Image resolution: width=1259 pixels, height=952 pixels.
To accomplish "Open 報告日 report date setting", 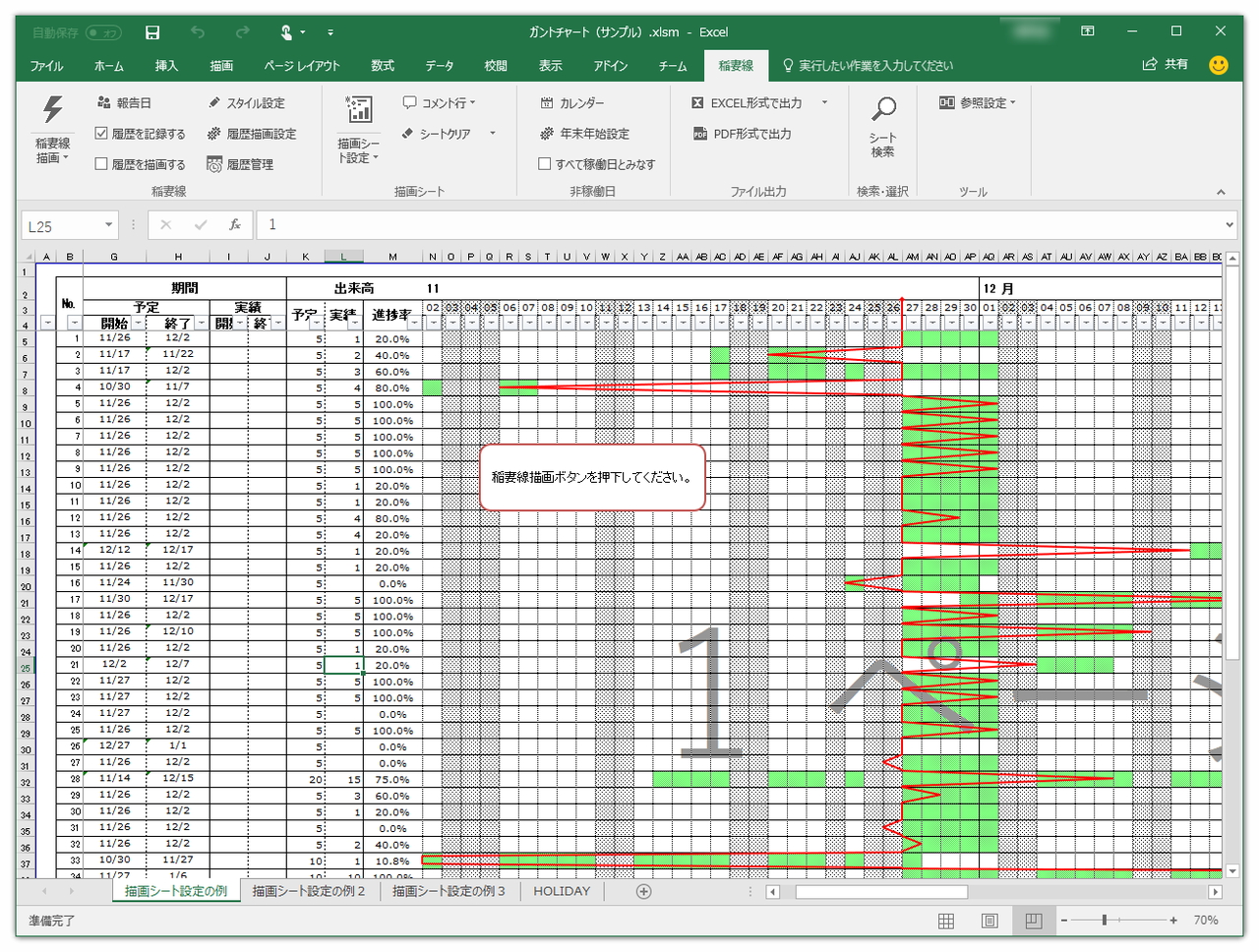I will [124, 102].
